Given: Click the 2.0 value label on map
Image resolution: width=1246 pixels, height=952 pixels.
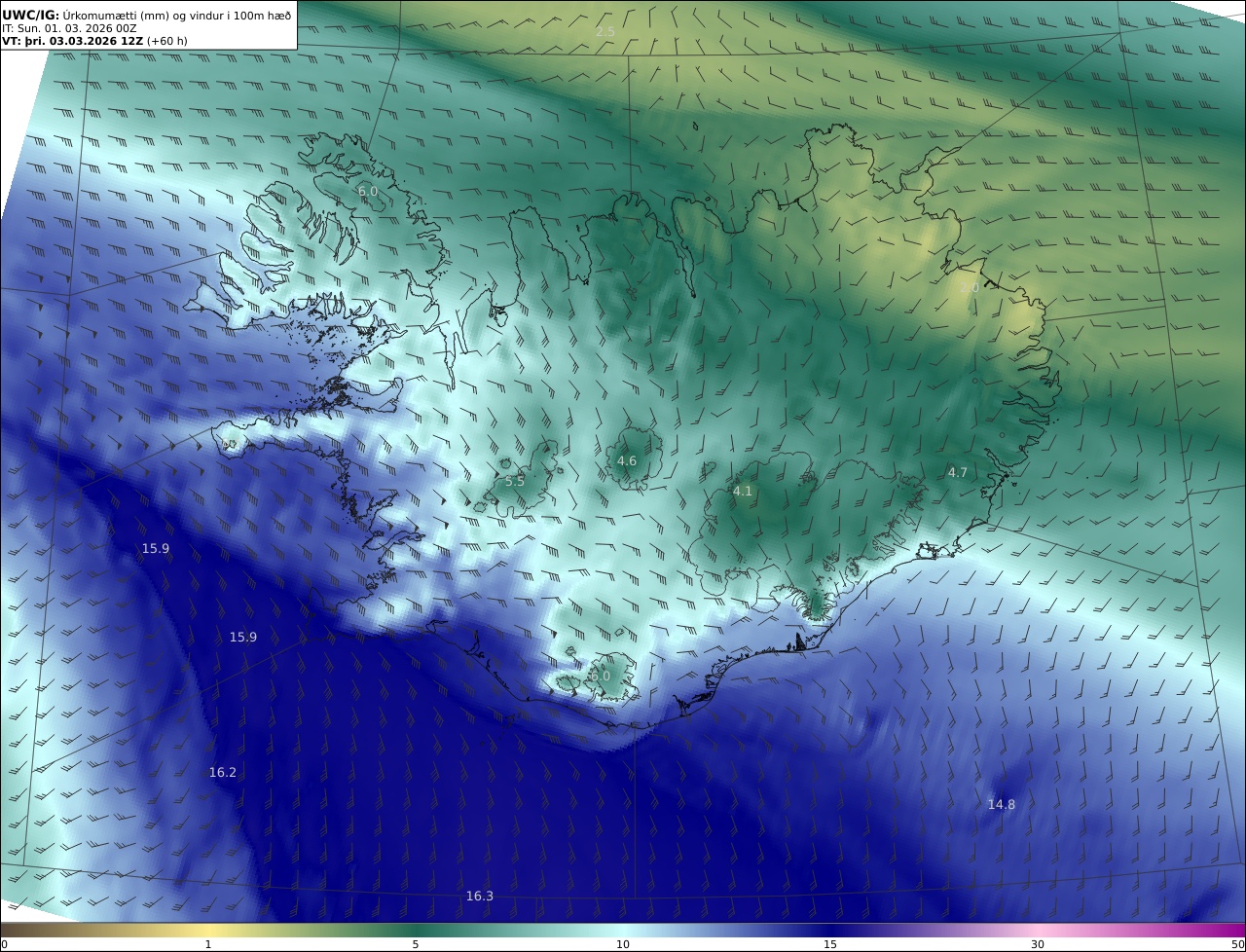Looking at the screenshot, I should click(970, 288).
